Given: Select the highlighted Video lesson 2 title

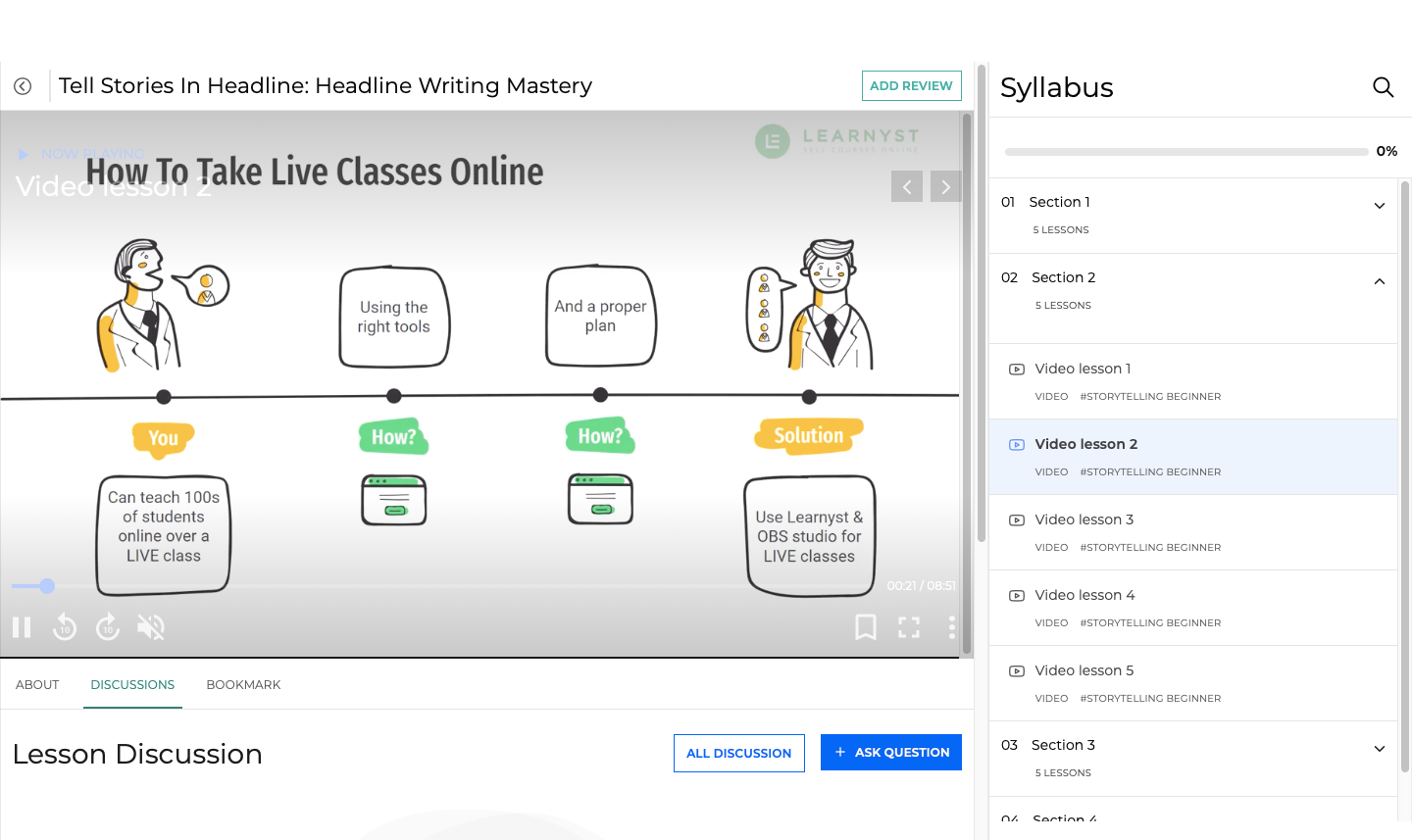Looking at the screenshot, I should pos(1086,444).
